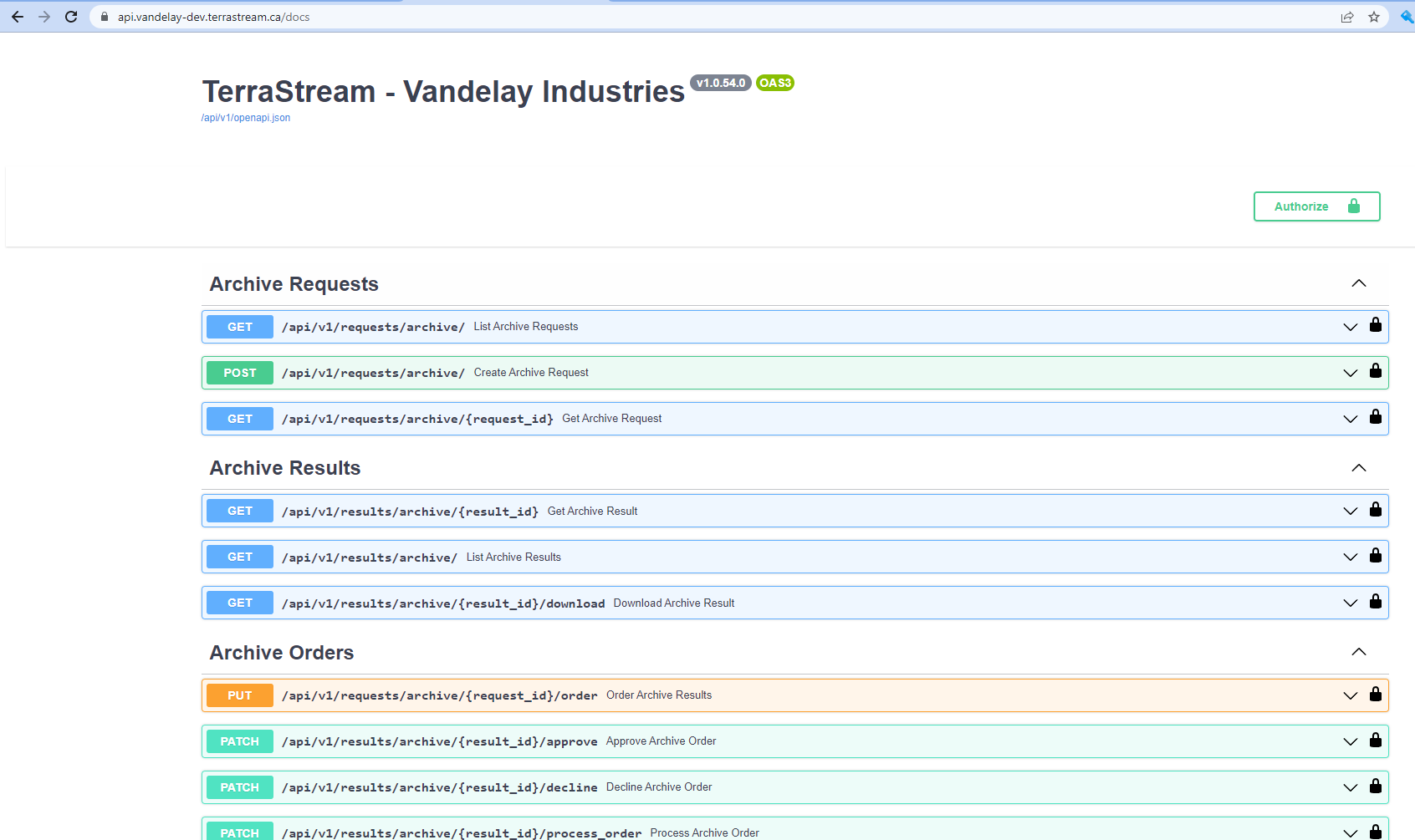Click the OAS3 badge
The width and height of the screenshot is (1415, 840).
[775, 83]
